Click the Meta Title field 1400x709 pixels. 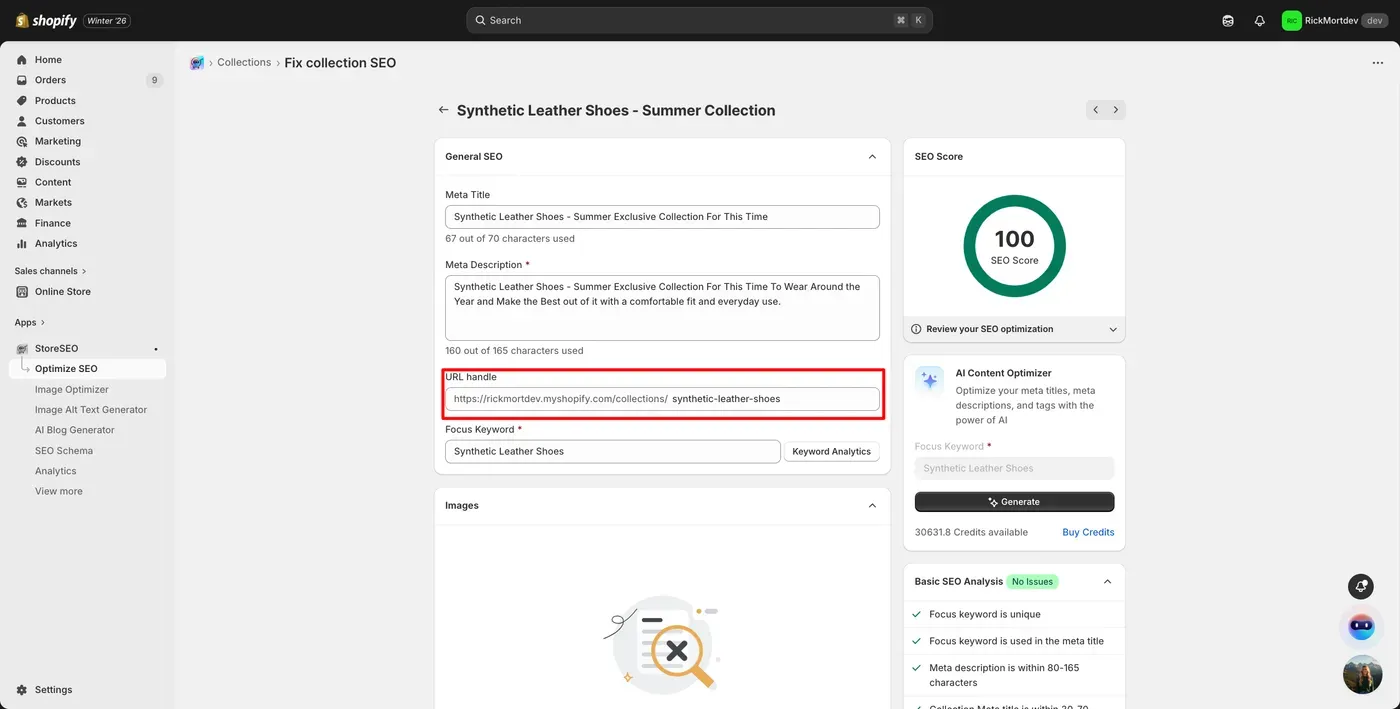tap(662, 217)
